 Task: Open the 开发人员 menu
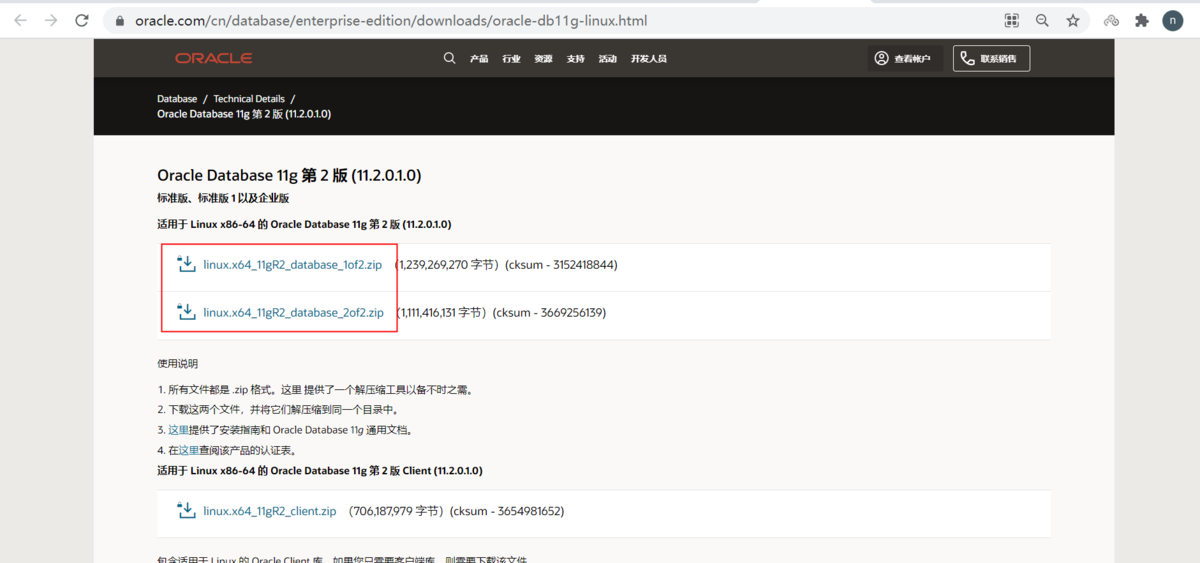(x=648, y=59)
